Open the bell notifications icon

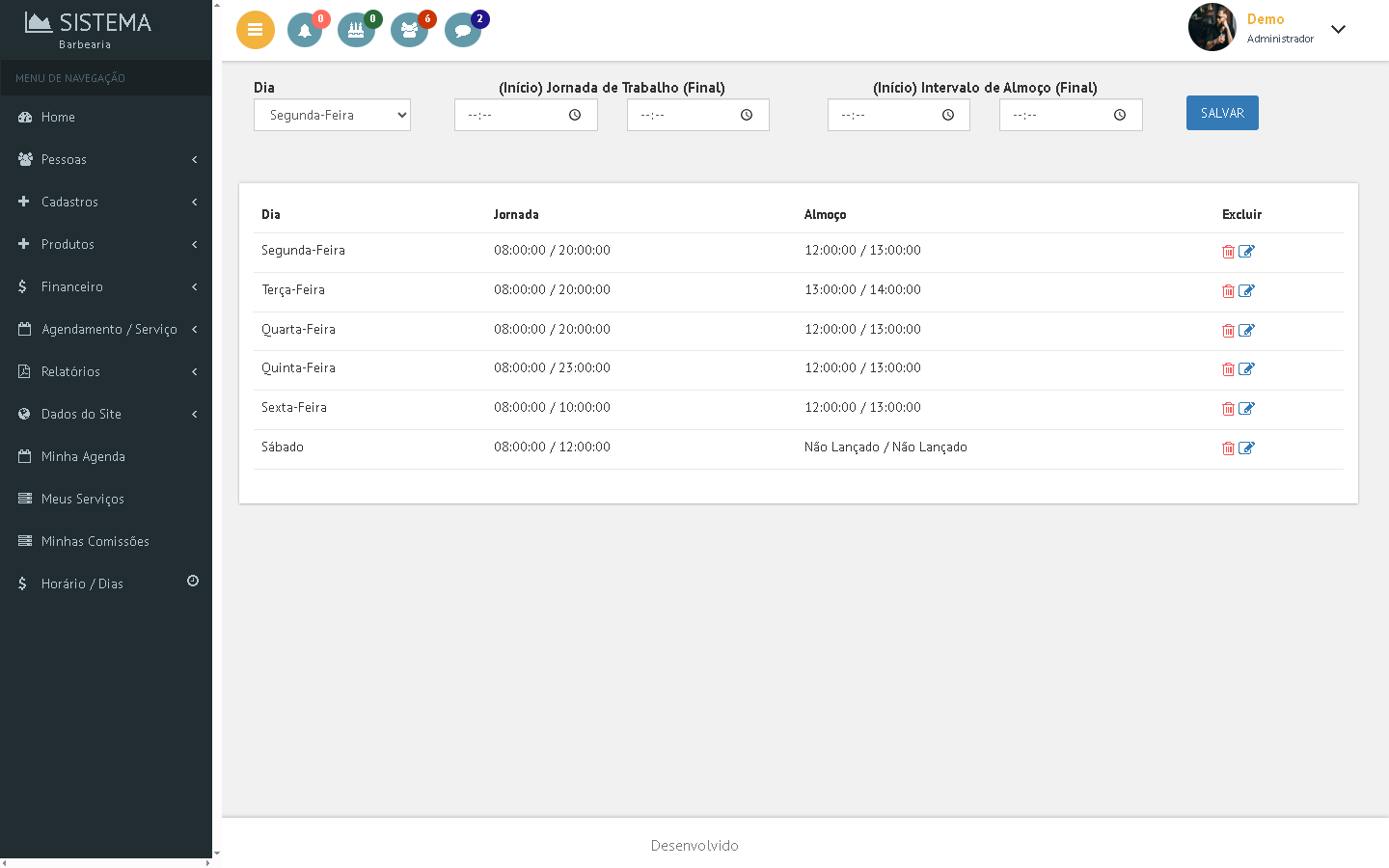pos(305,30)
